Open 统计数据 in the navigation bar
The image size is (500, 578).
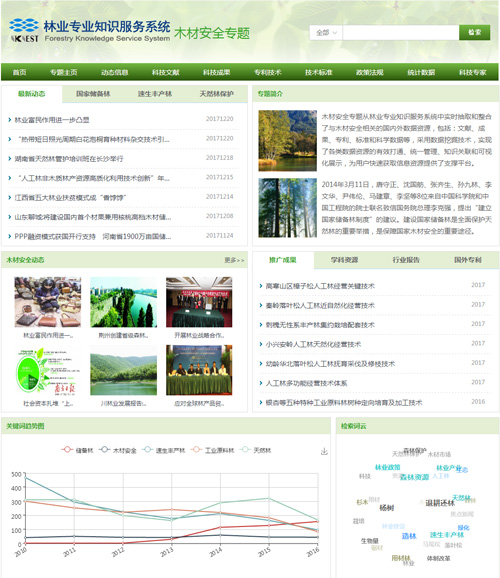pyautogui.click(x=421, y=72)
